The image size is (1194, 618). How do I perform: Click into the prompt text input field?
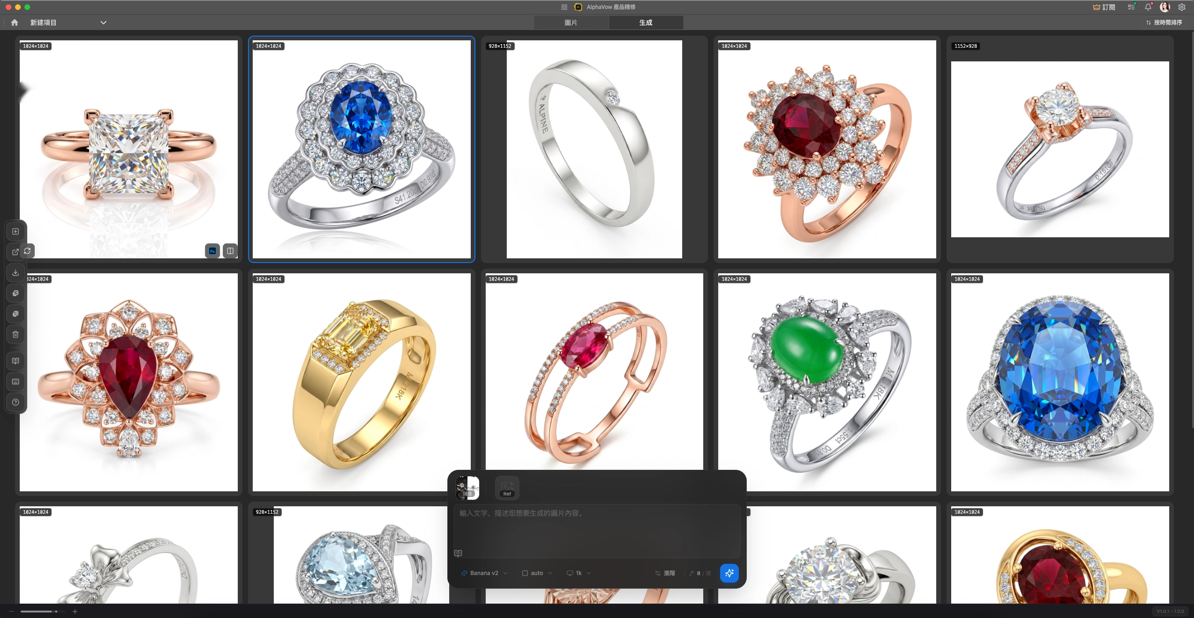(597, 529)
